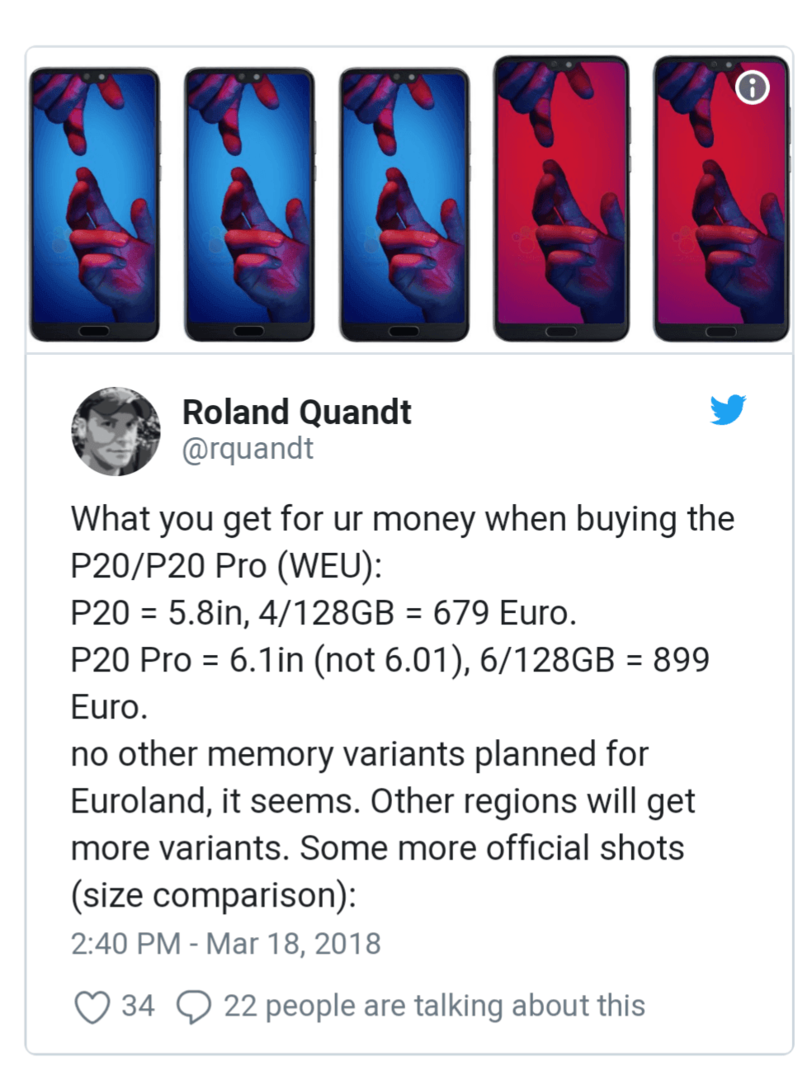The height and width of the screenshot is (1080, 812).
Task: Open the first blue P20 phone image
Action: [x=94, y=205]
